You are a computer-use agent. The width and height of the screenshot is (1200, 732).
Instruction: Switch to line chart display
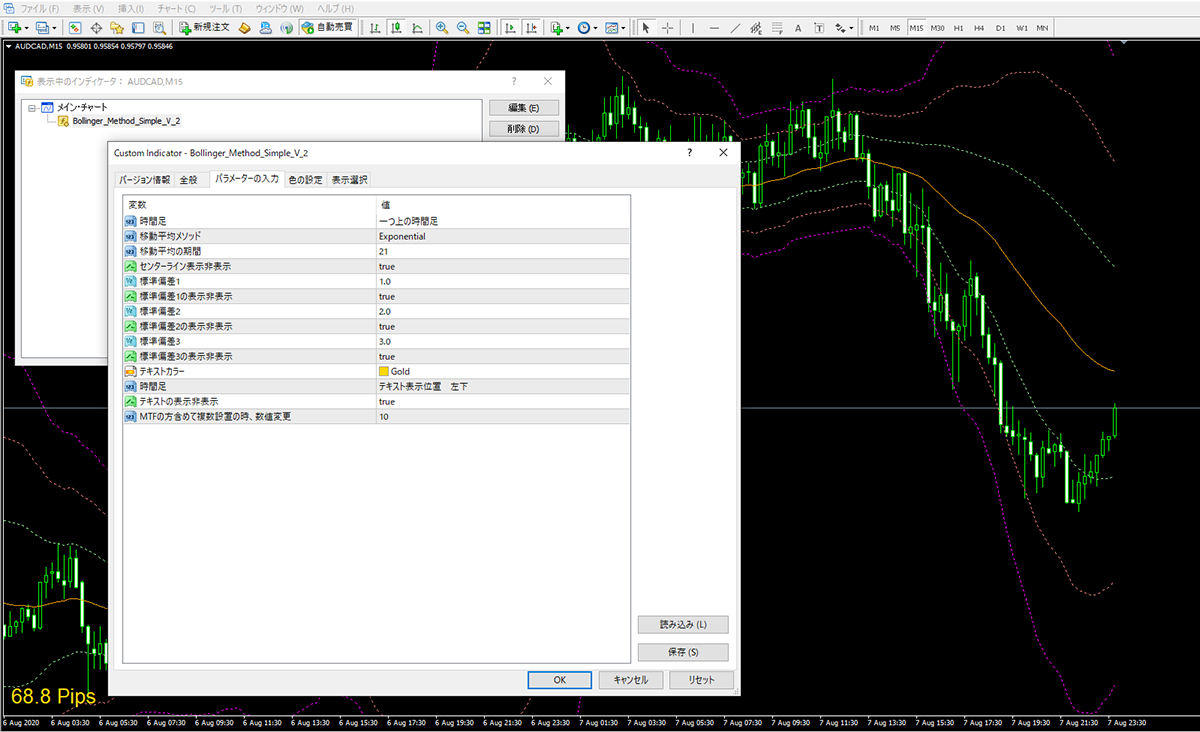[x=416, y=27]
